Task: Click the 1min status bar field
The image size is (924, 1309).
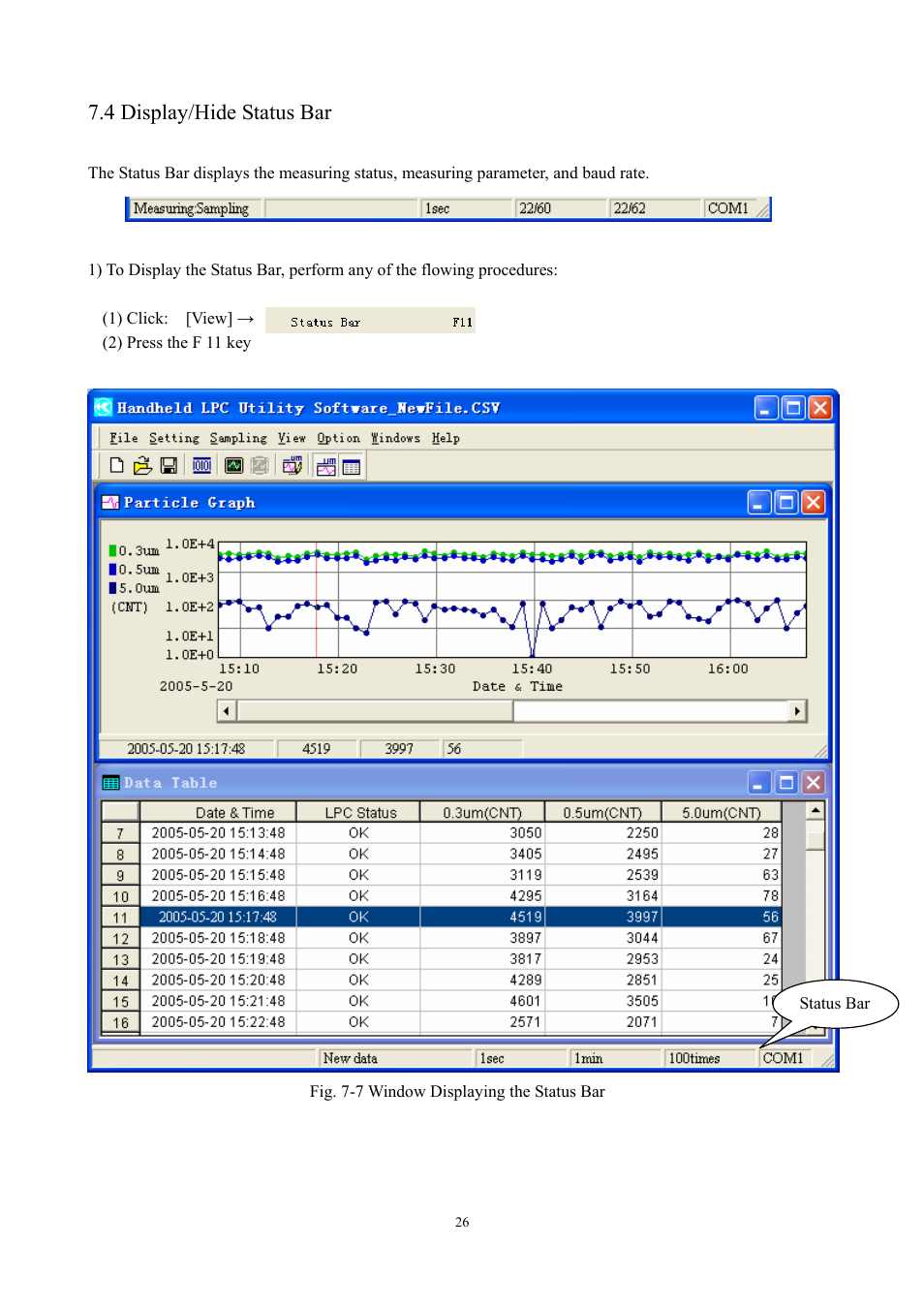Action: click(615, 1058)
